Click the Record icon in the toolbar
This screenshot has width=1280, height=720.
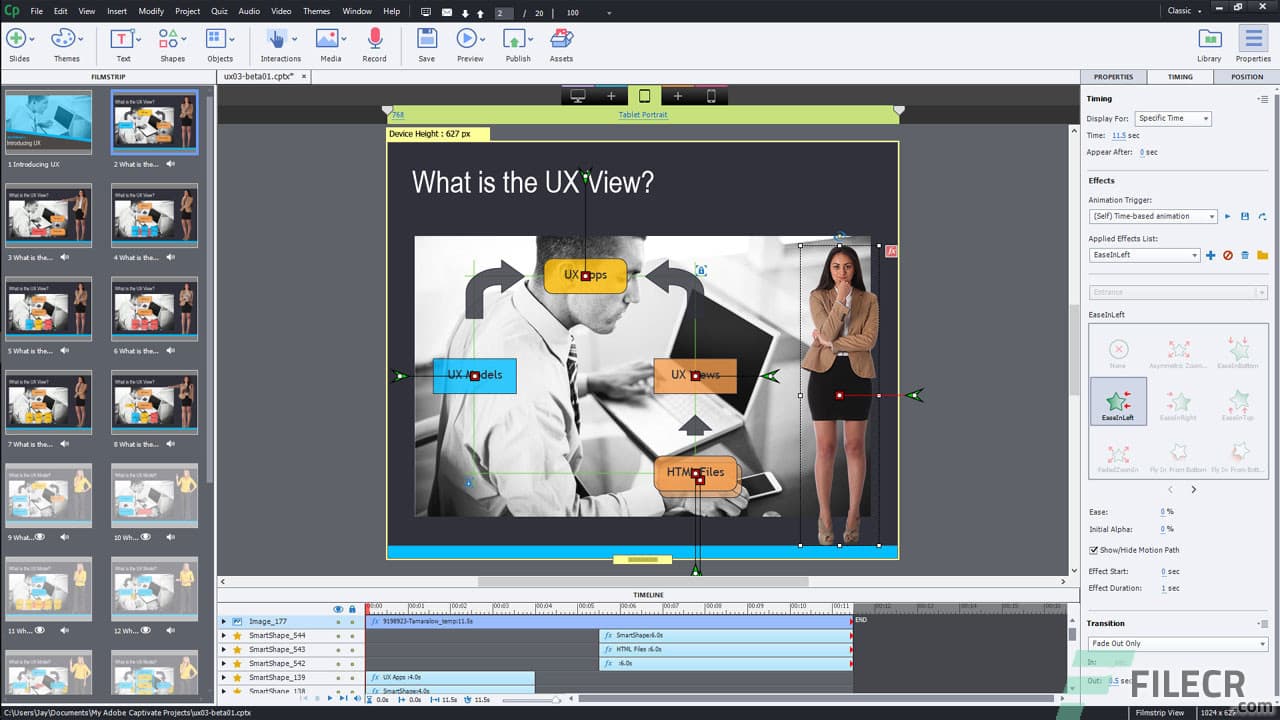point(374,40)
